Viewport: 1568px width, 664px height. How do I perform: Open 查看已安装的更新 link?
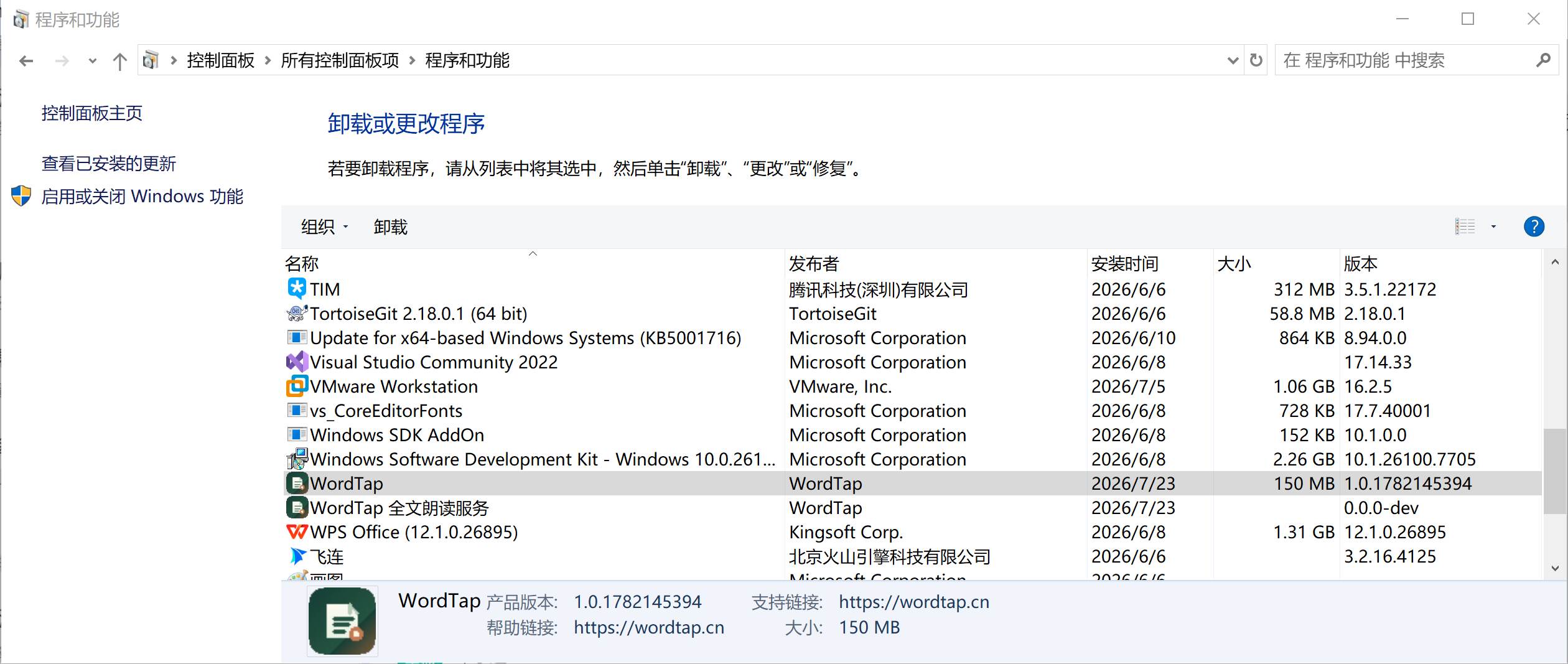click(x=109, y=164)
